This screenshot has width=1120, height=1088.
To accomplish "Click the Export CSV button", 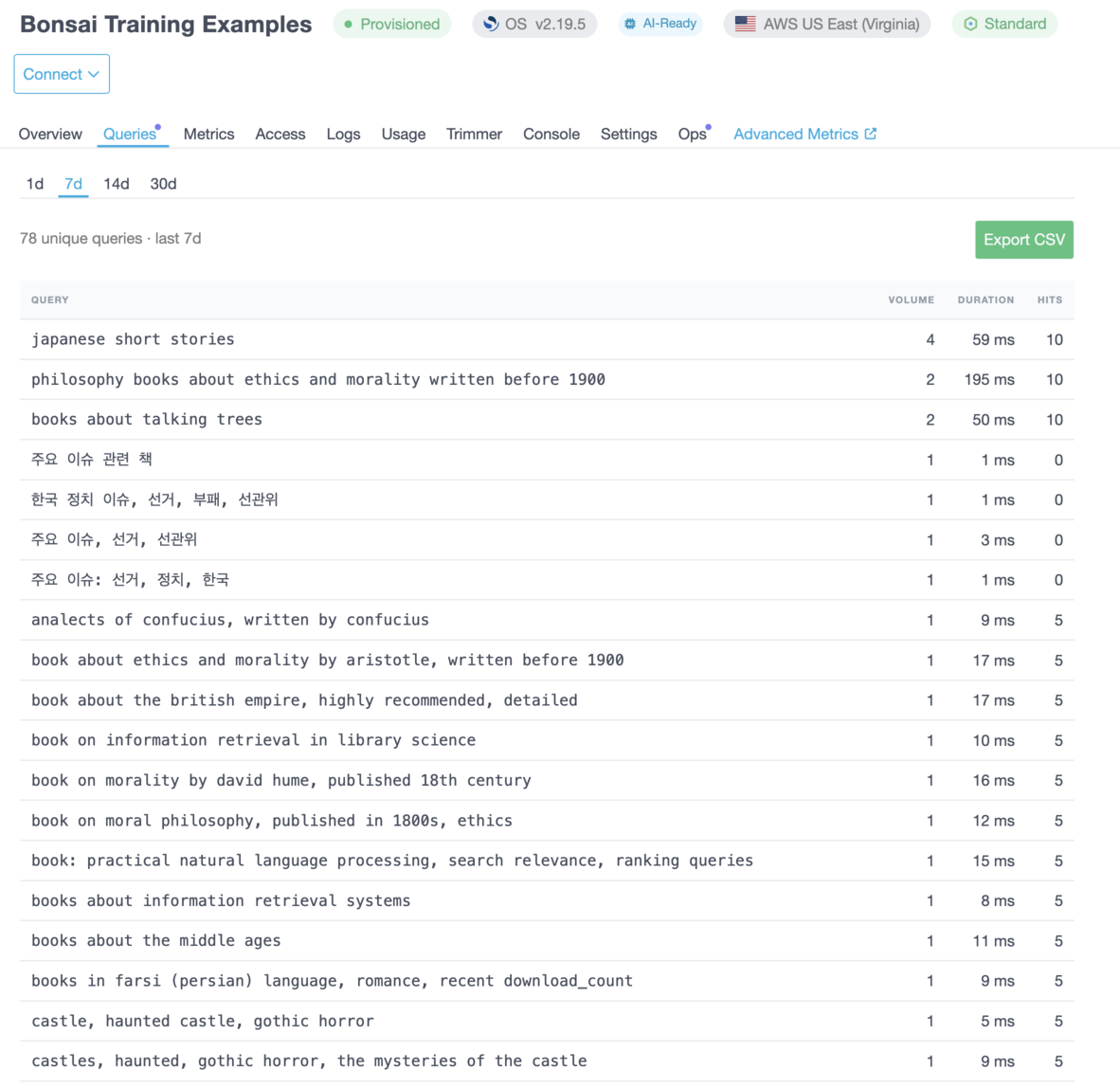I will click(x=1023, y=240).
